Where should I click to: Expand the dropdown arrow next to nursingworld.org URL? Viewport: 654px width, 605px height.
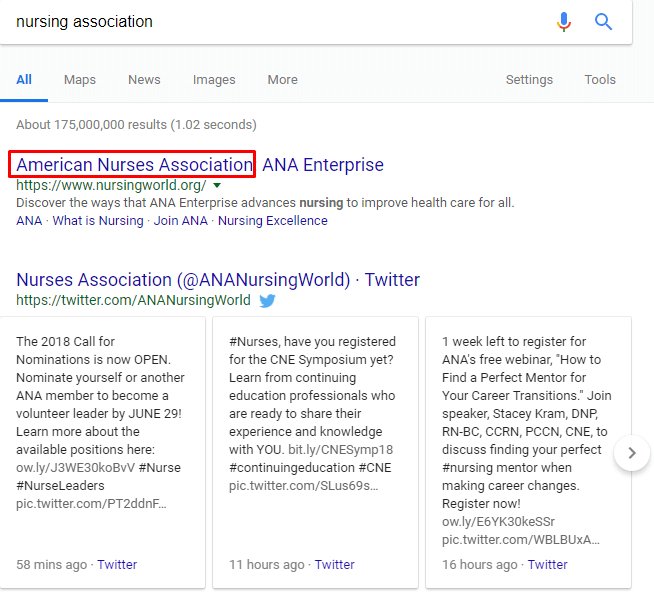coord(217,185)
